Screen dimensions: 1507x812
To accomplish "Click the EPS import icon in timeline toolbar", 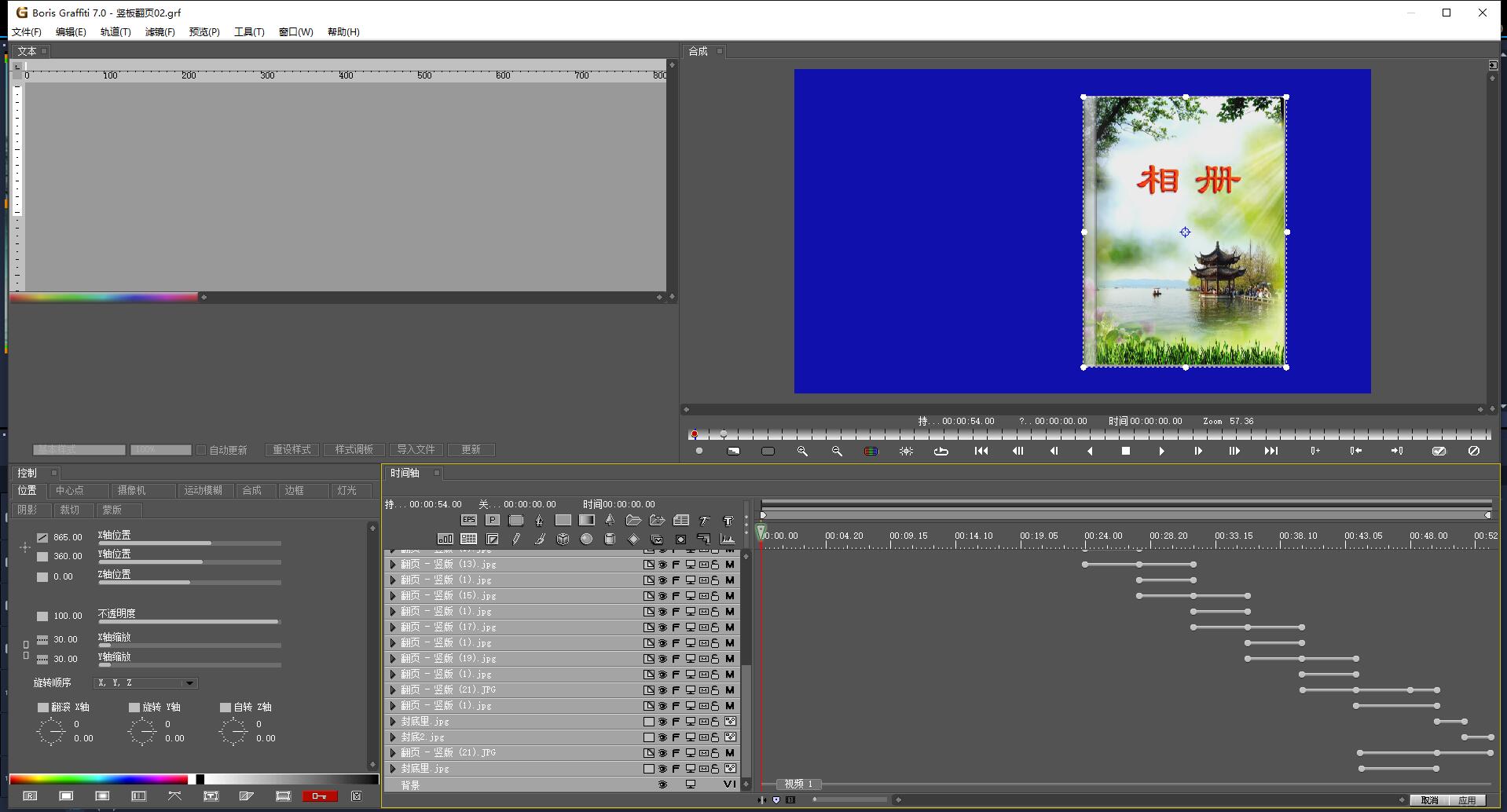I will (468, 520).
